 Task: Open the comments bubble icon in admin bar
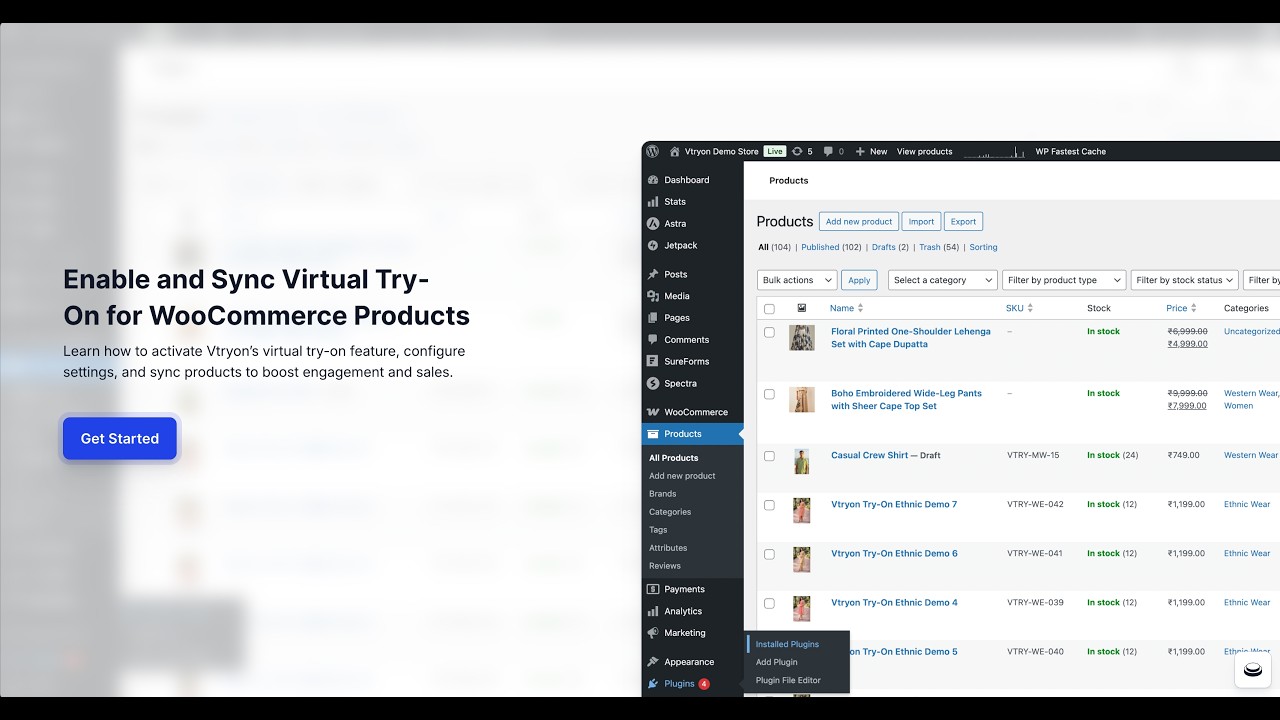(828, 151)
